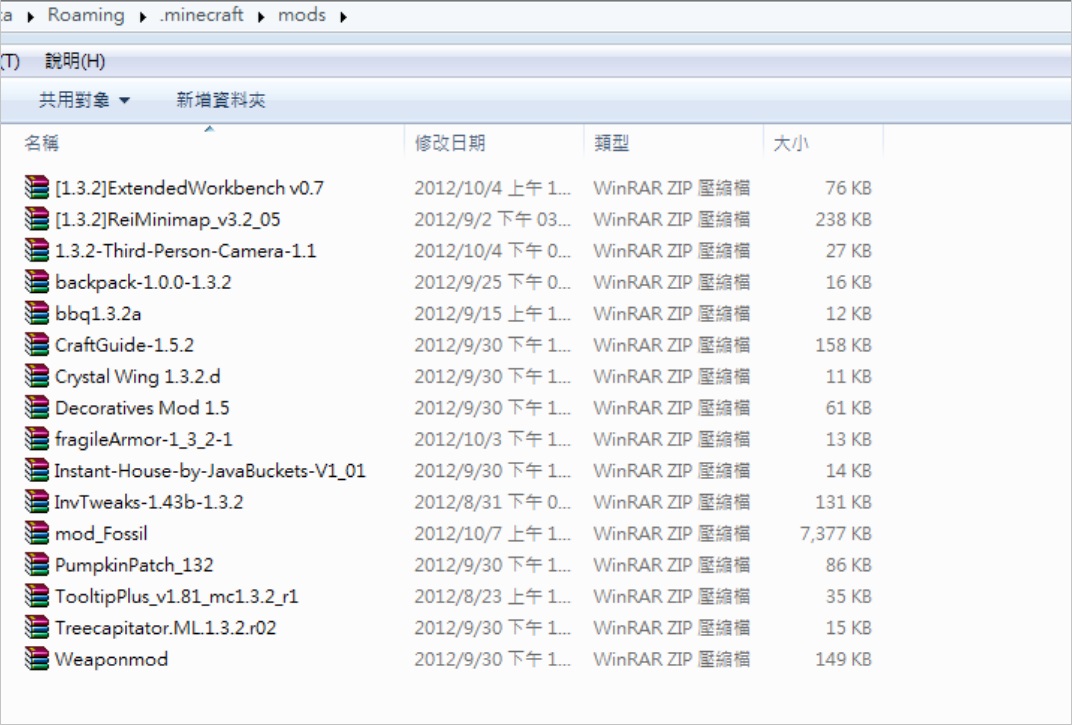Click the 2012/8/23 date of TooltipPlus

tap(492, 597)
